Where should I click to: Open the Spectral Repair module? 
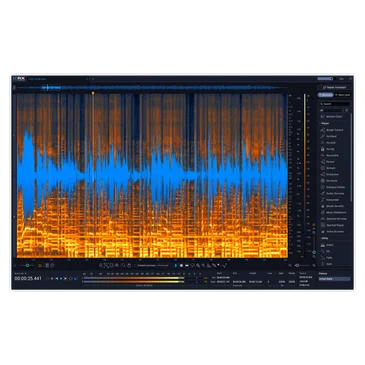(334, 225)
